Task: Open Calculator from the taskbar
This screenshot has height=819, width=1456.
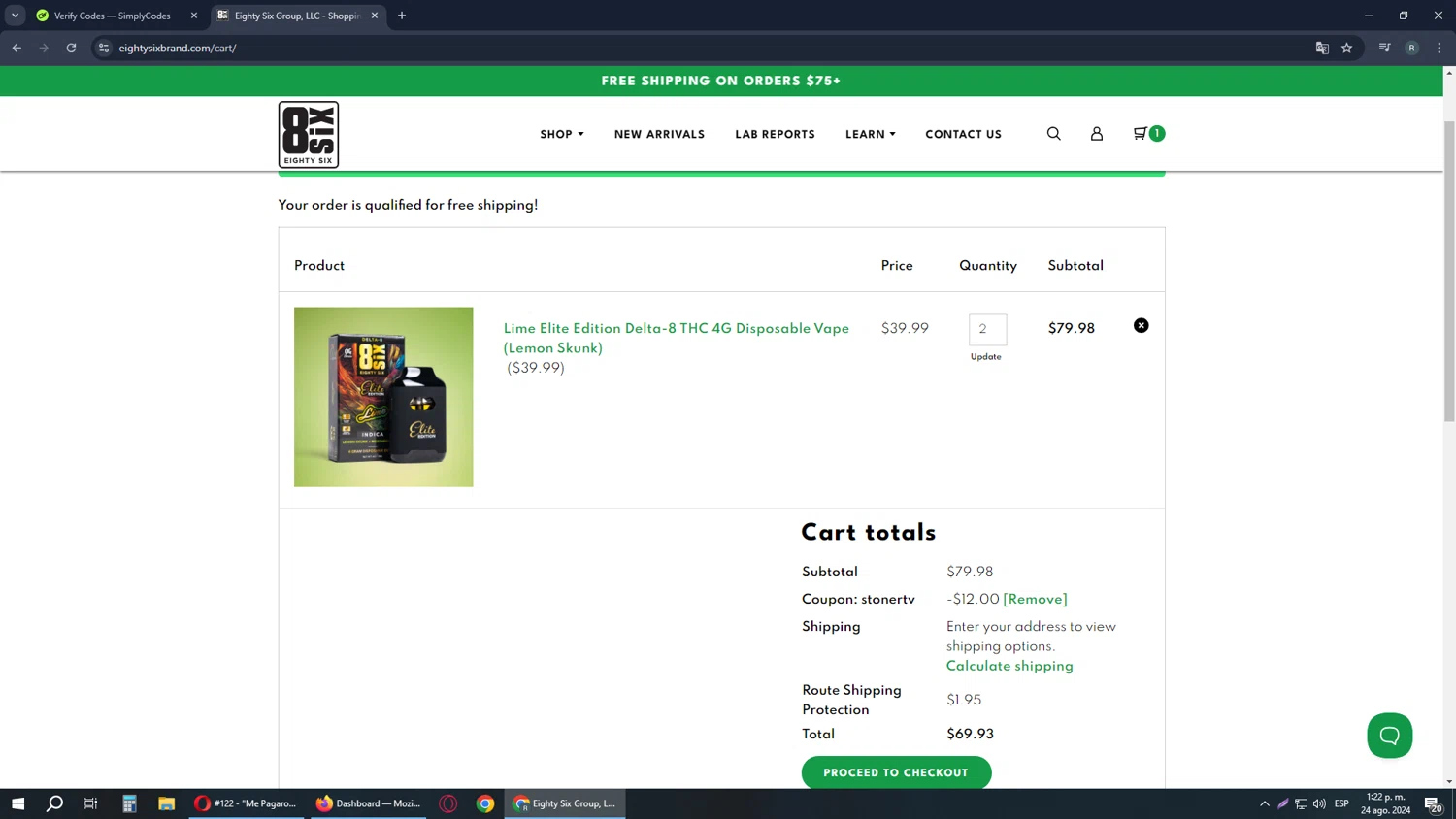Action: pos(129,803)
